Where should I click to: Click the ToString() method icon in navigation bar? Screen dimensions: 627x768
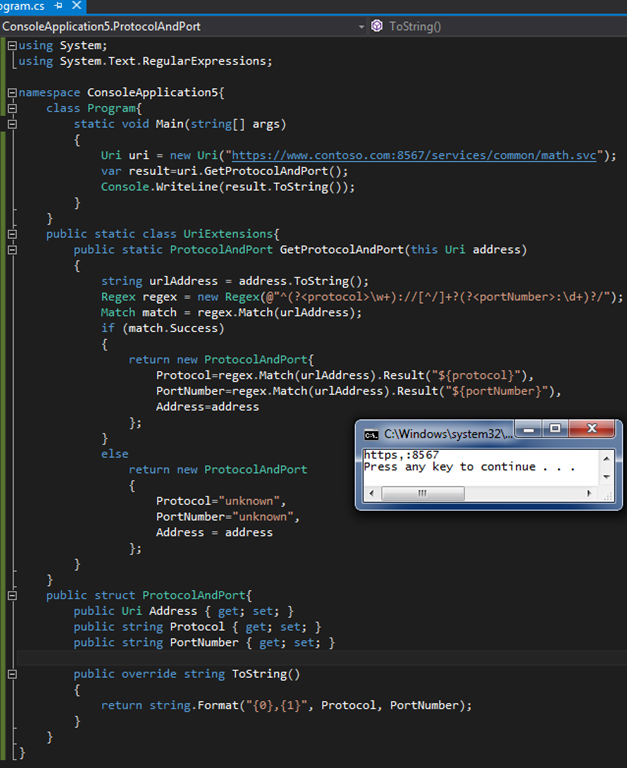[377, 26]
